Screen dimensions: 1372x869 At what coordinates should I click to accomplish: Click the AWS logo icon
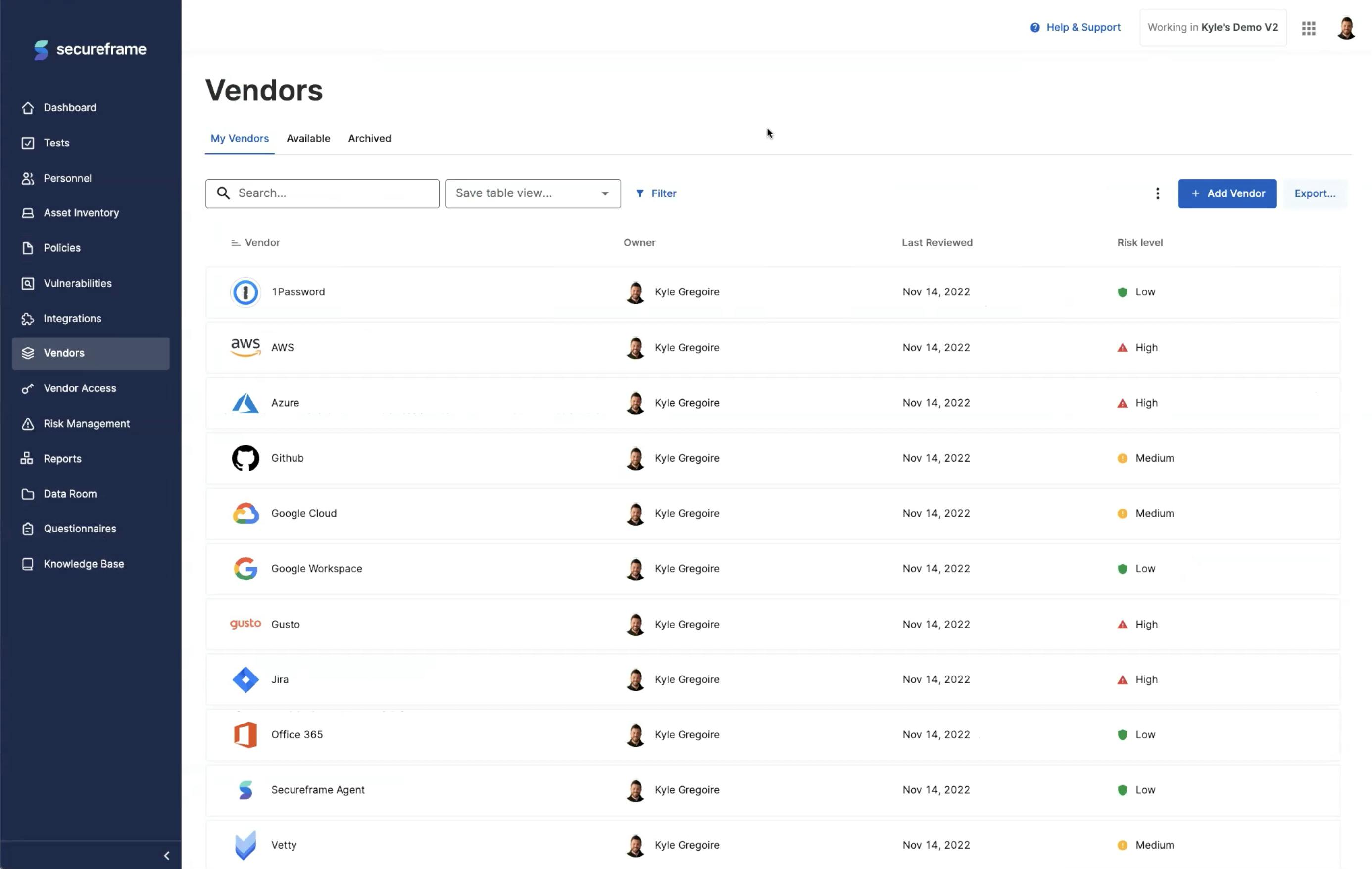tap(245, 347)
